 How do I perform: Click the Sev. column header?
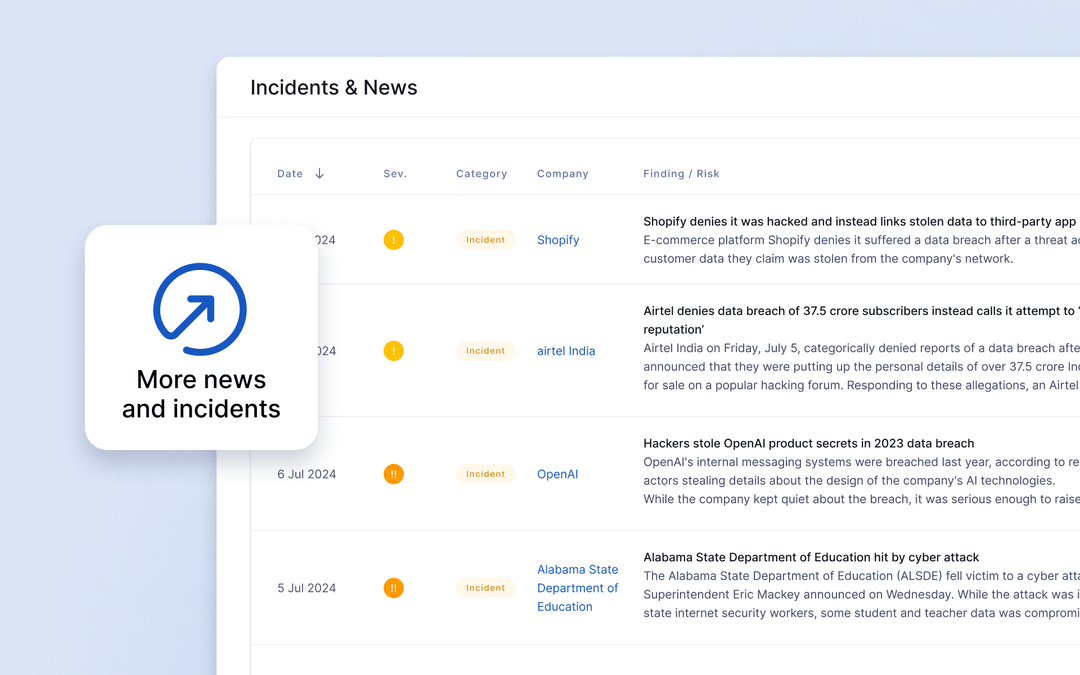click(x=394, y=173)
